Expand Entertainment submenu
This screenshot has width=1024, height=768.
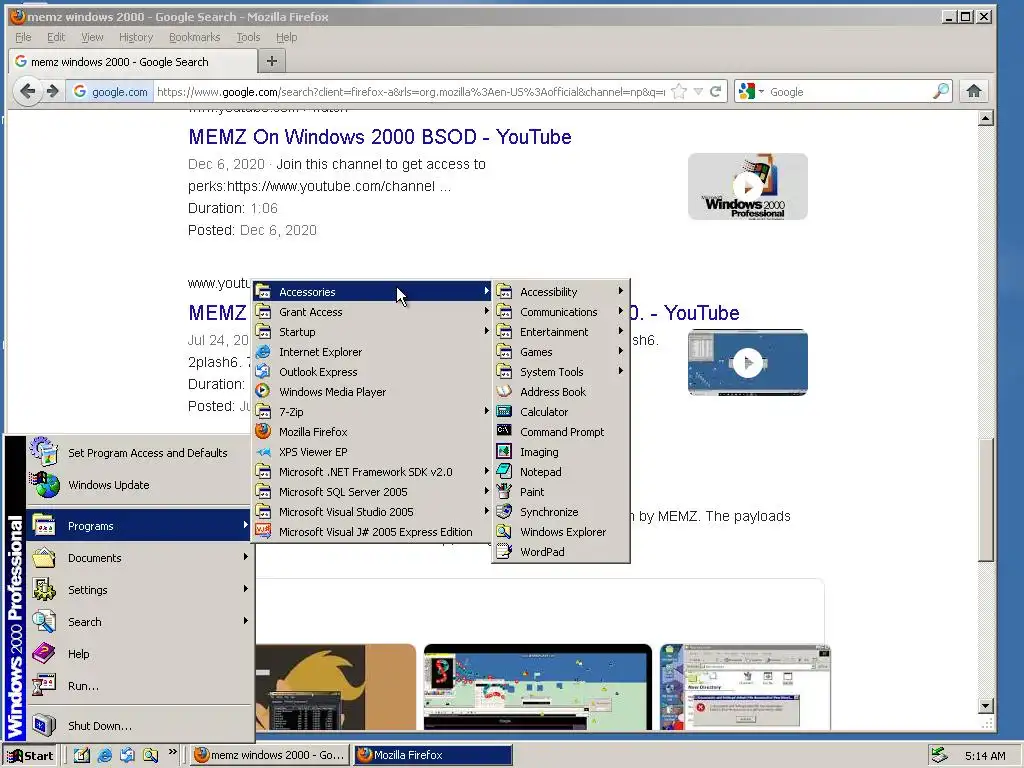coord(560,332)
